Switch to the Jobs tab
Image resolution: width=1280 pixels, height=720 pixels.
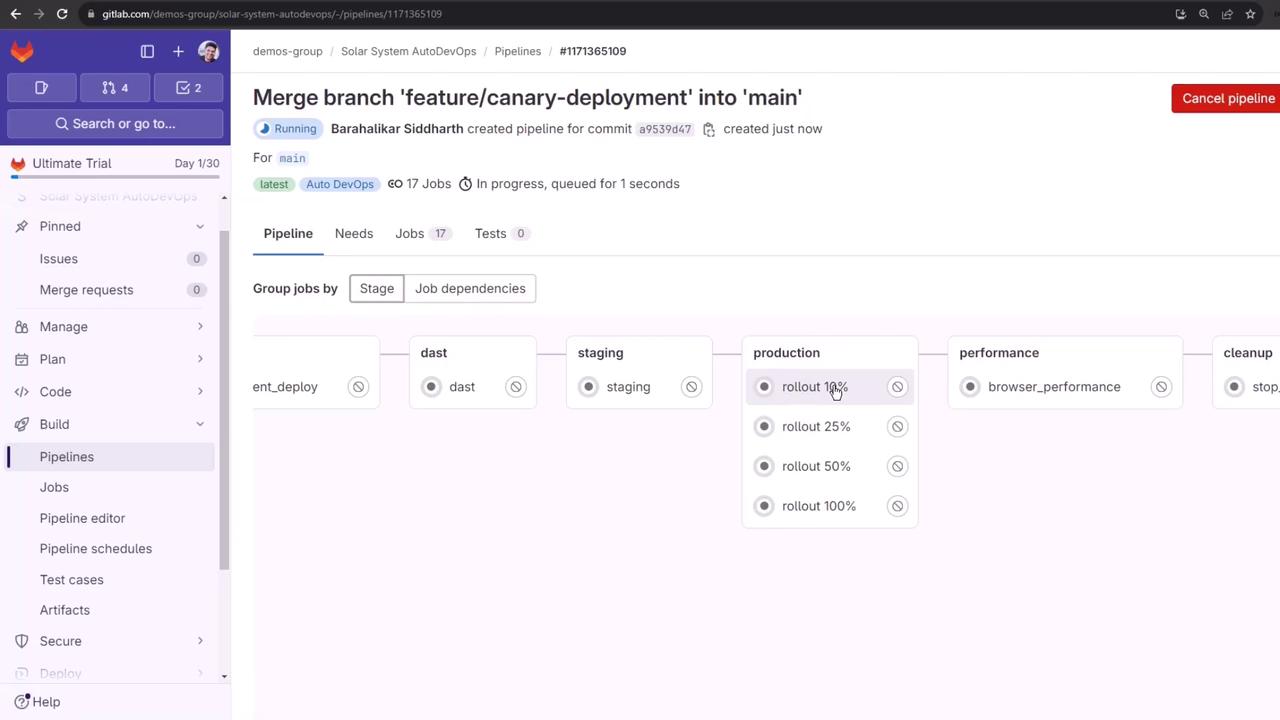(410, 234)
